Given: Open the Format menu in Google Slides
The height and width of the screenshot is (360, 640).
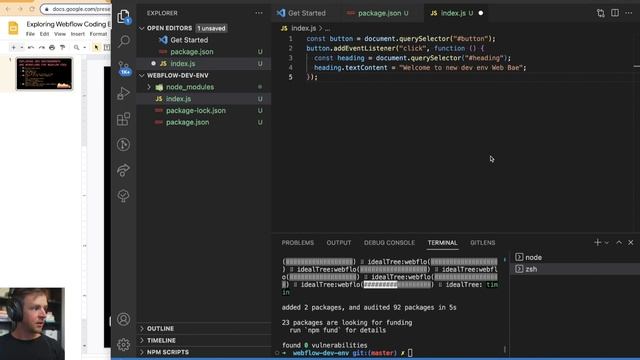Looking at the screenshot, I should click(x=98, y=34).
